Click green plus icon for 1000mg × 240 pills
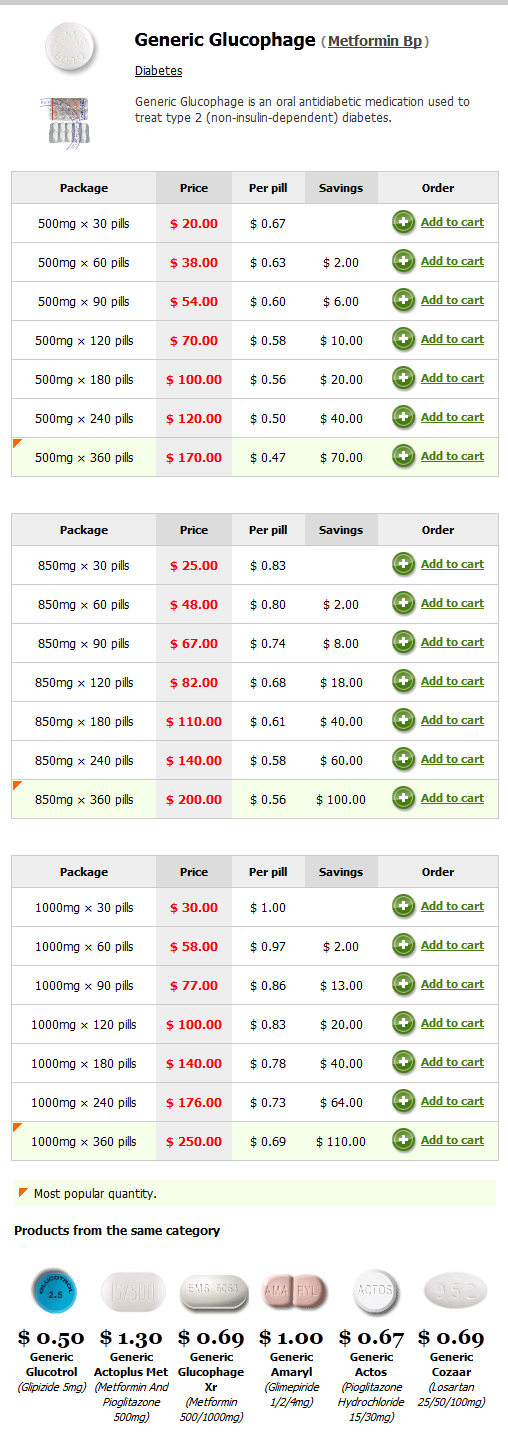The width and height of the screenshot is (508, 1451). [403, 1101]
